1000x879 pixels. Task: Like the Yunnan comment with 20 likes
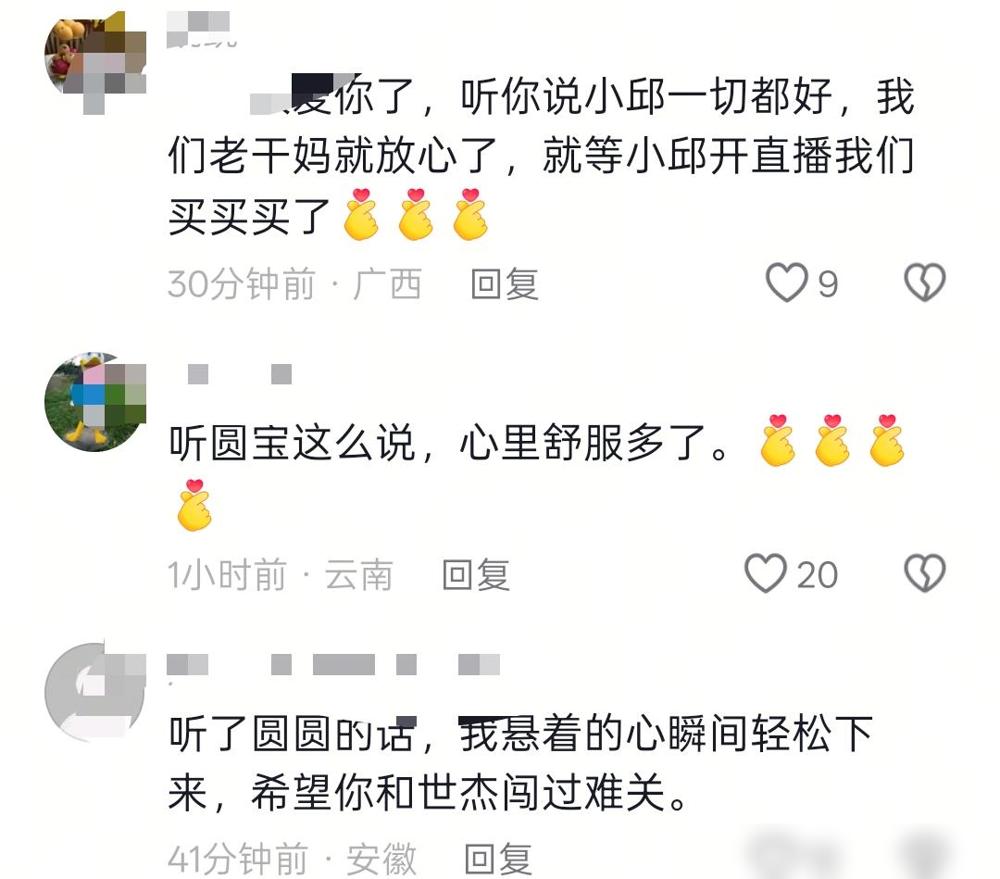[765, 573]
